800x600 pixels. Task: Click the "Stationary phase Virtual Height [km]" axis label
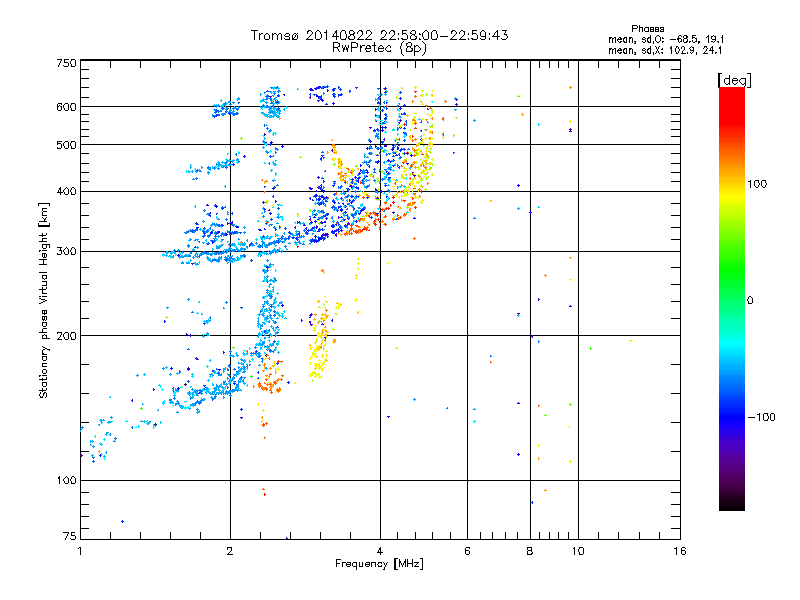coord(43,301)
